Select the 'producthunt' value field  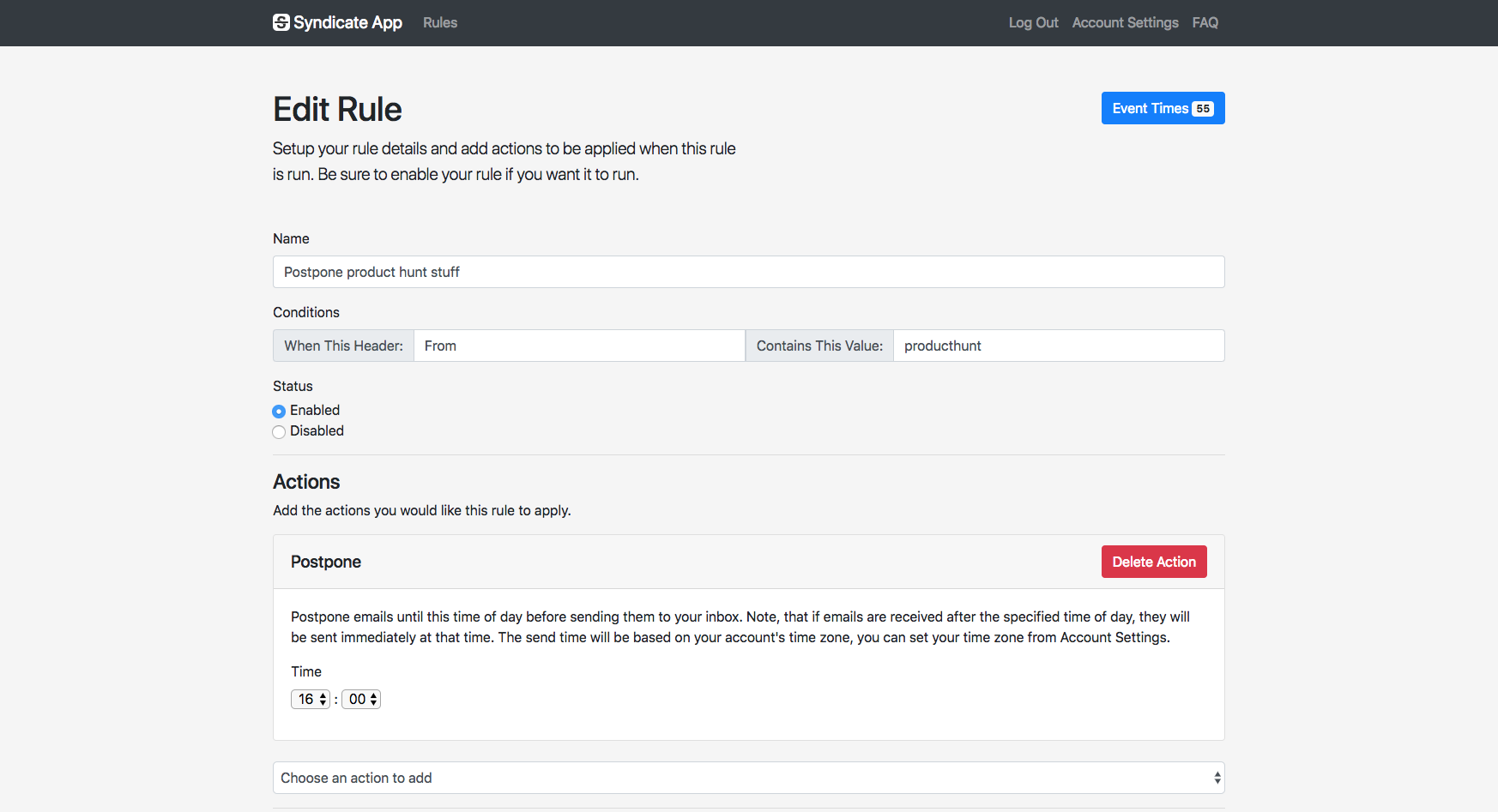[1059, 346]
